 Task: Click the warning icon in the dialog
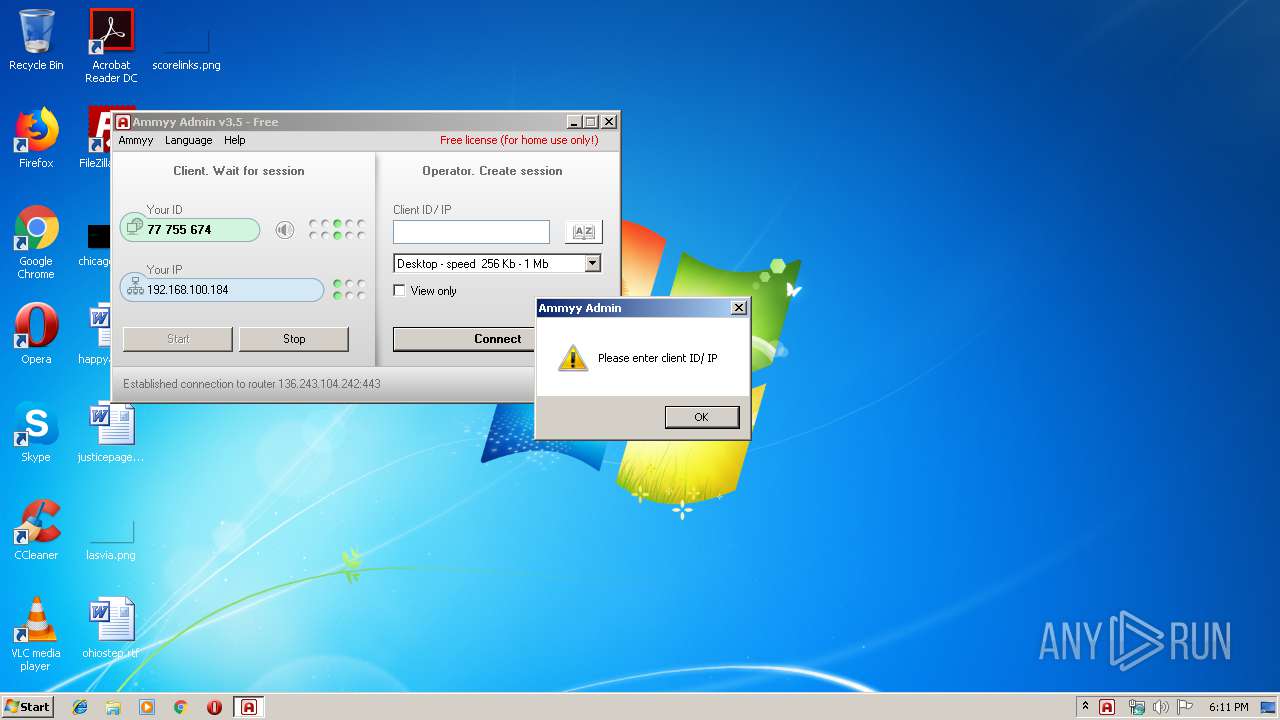[x=572, y=358]
